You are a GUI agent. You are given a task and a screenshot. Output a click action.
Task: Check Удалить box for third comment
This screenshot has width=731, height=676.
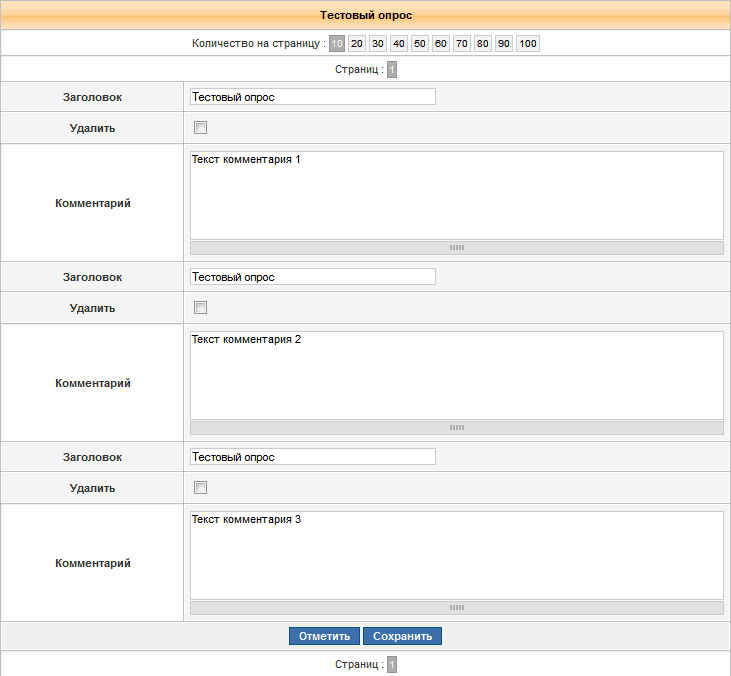pos(200,488)
